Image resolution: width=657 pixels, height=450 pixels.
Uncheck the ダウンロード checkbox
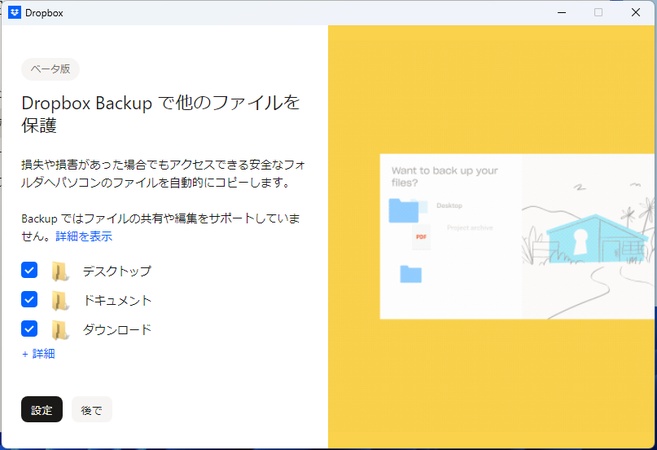[29, 329]
